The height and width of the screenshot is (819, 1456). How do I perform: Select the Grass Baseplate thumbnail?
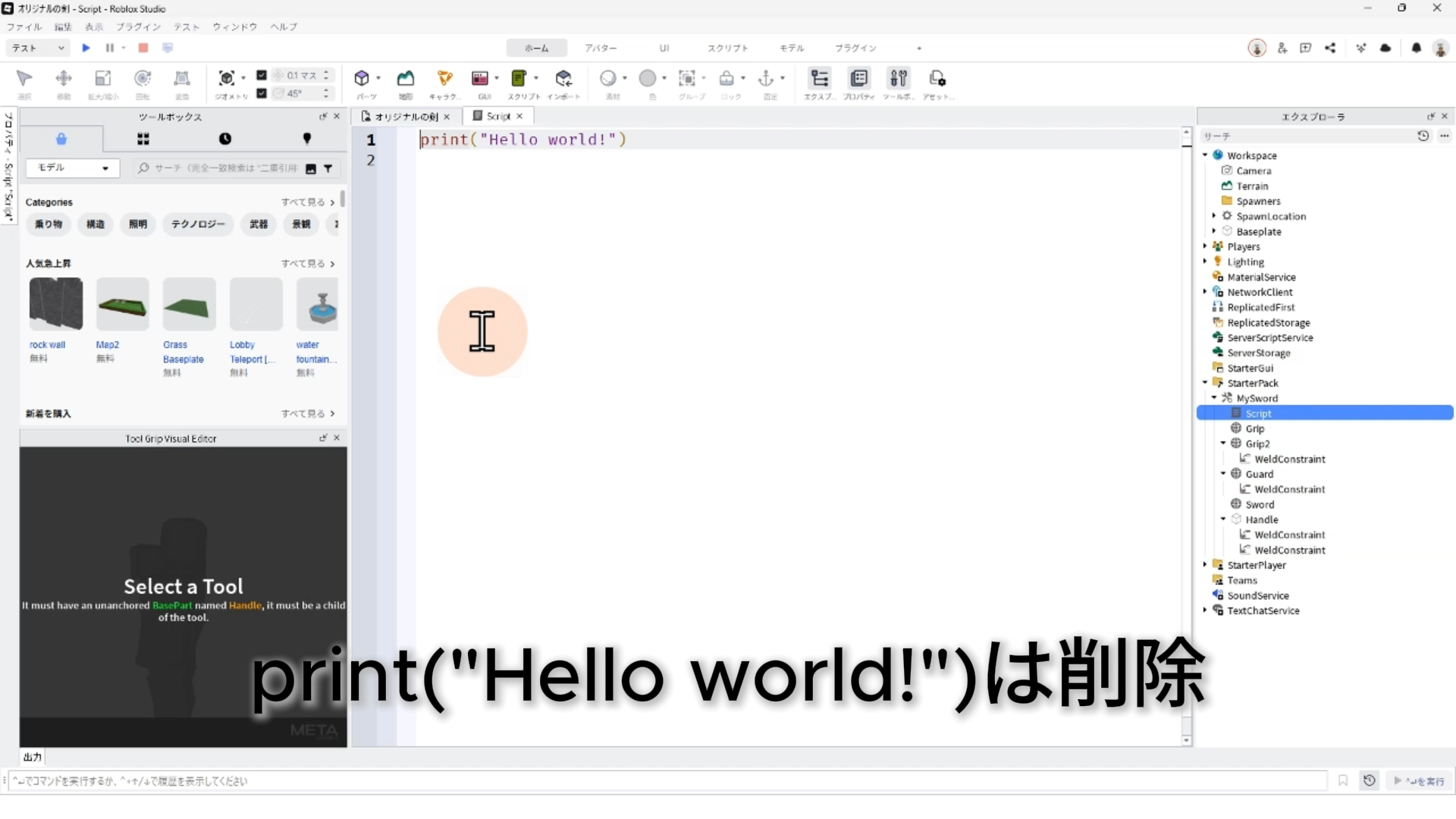pyautogui.click(x=189, y=305)
